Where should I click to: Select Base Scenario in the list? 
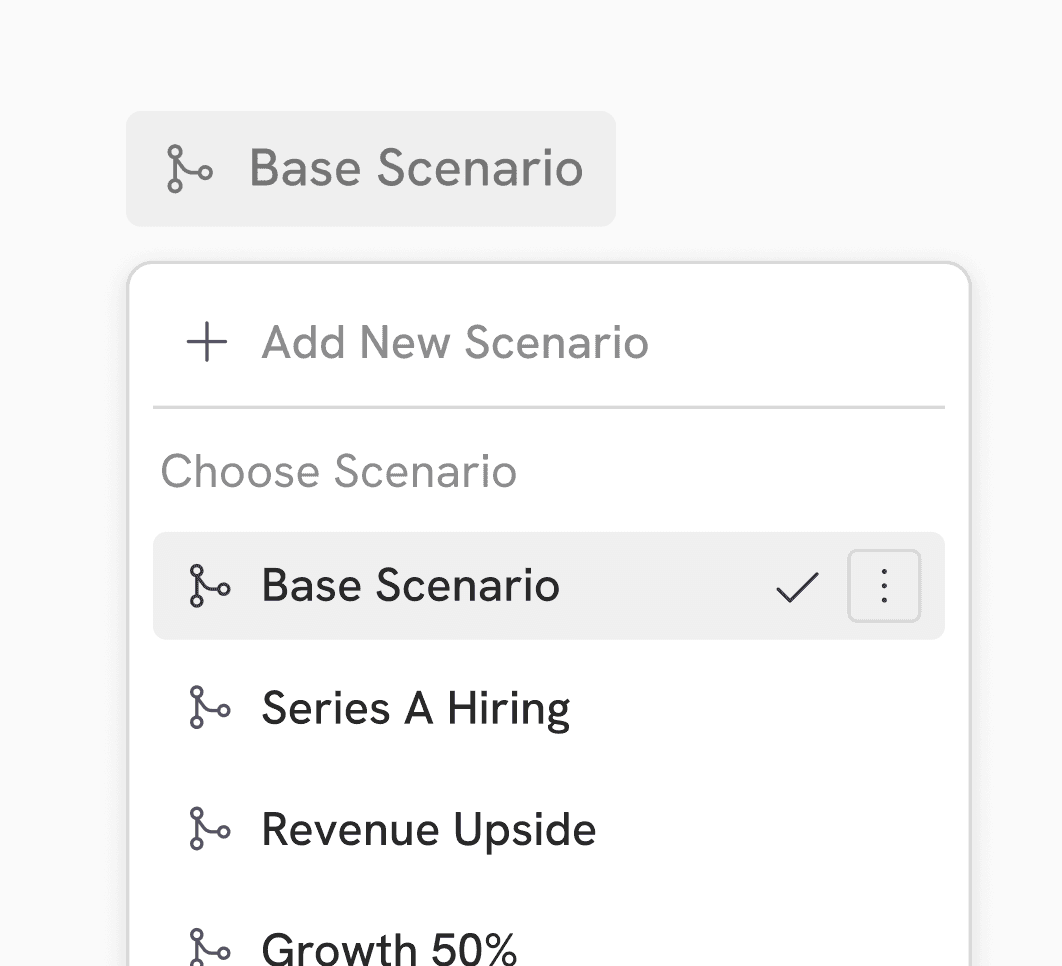click(549, 586)
